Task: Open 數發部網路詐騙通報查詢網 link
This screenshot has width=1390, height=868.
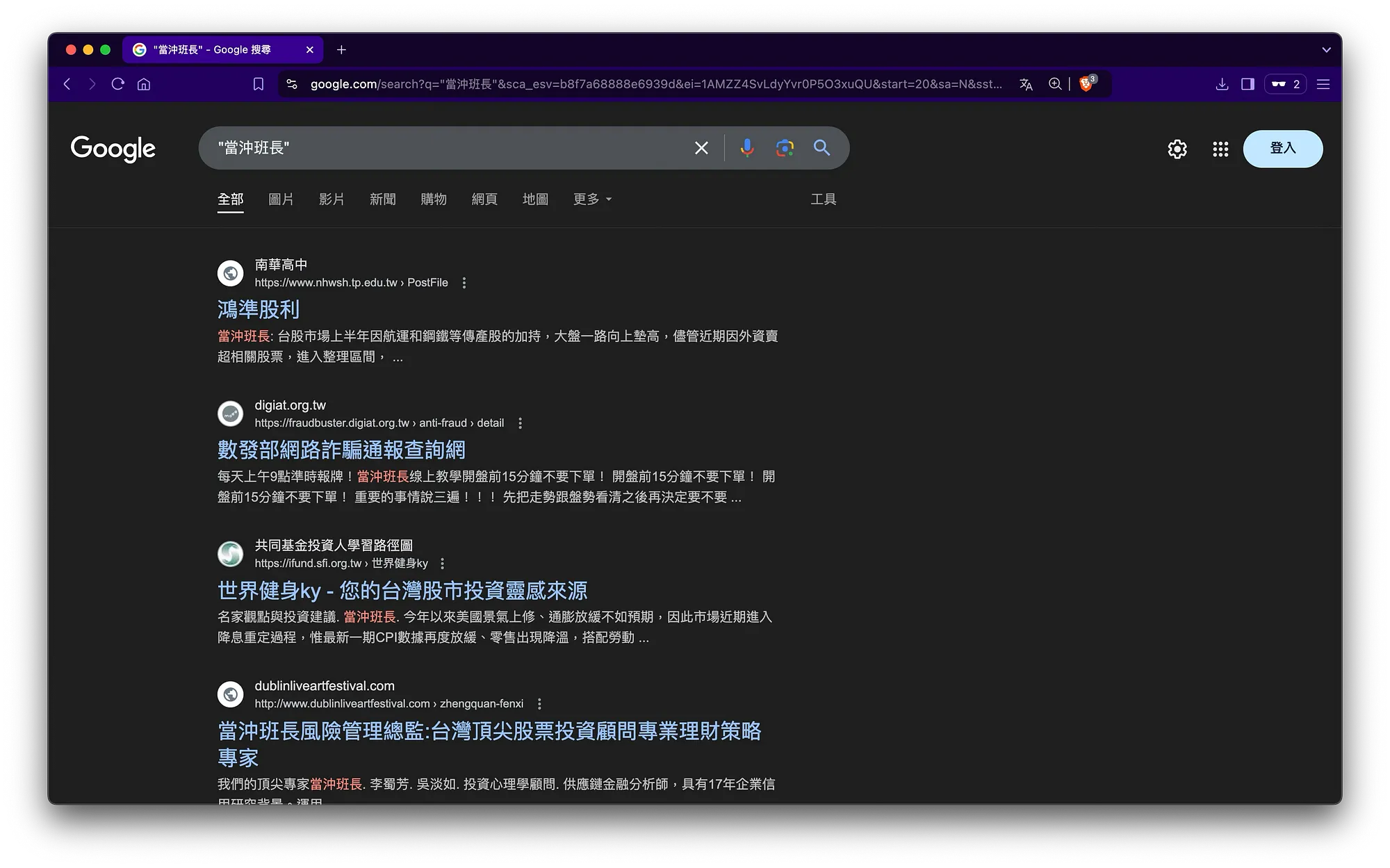Action: point(341,450)
